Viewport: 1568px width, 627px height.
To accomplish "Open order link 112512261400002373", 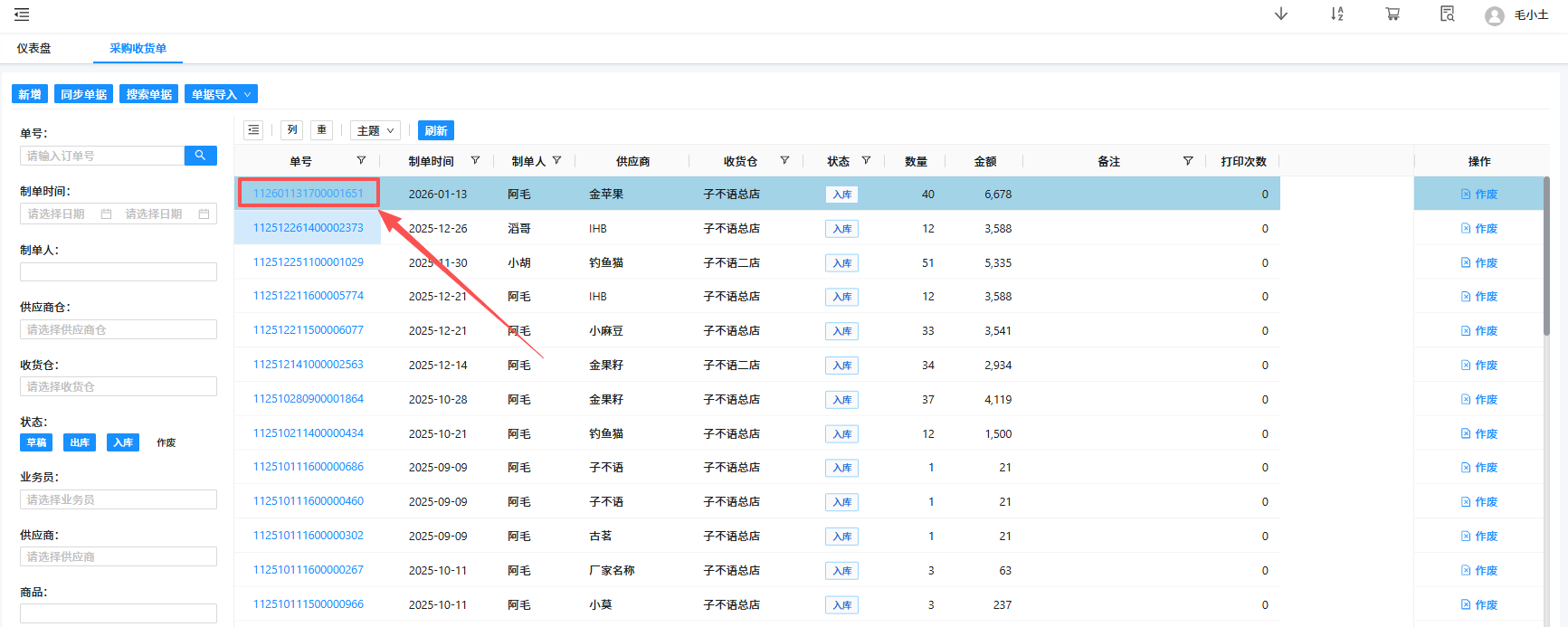I will click(308, 228).
